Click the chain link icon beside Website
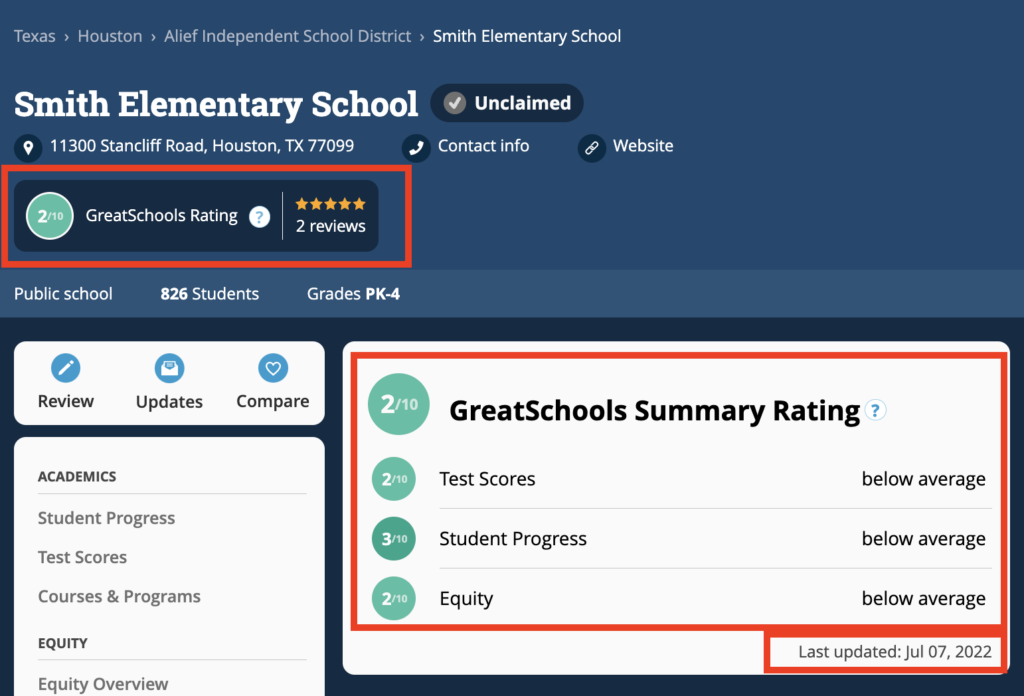This screenshot has height=696, width=1024. [x=592, y=148]
